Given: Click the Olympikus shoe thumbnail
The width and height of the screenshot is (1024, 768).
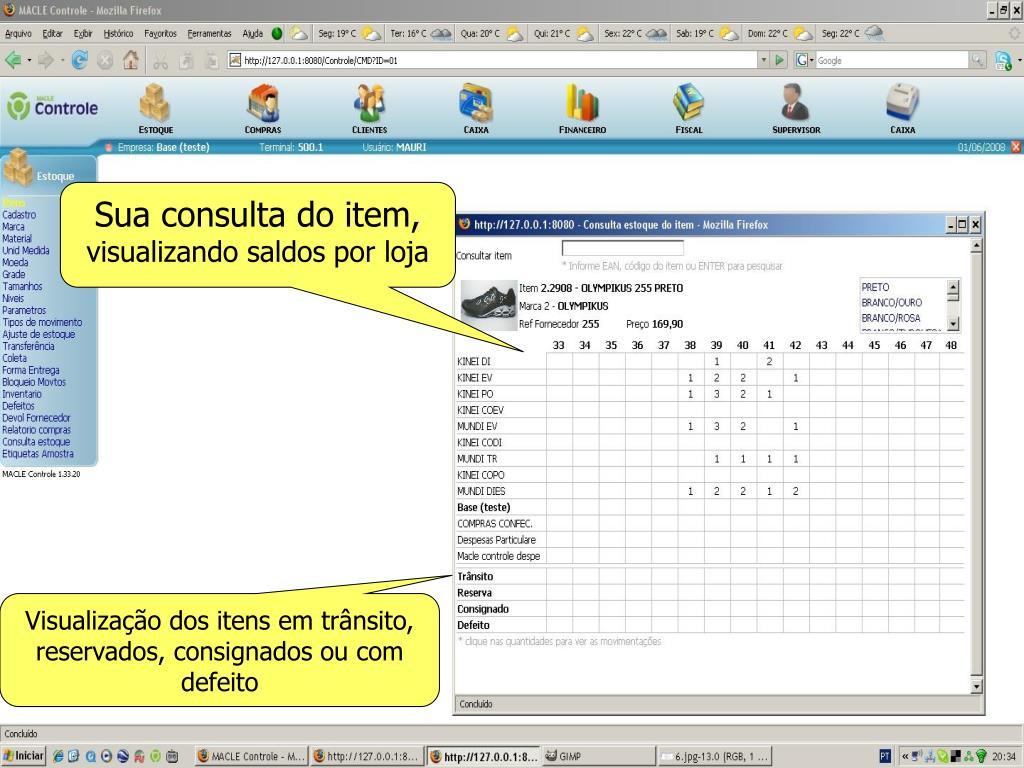Looking at the screenshot, I should (x=488, y=304).
